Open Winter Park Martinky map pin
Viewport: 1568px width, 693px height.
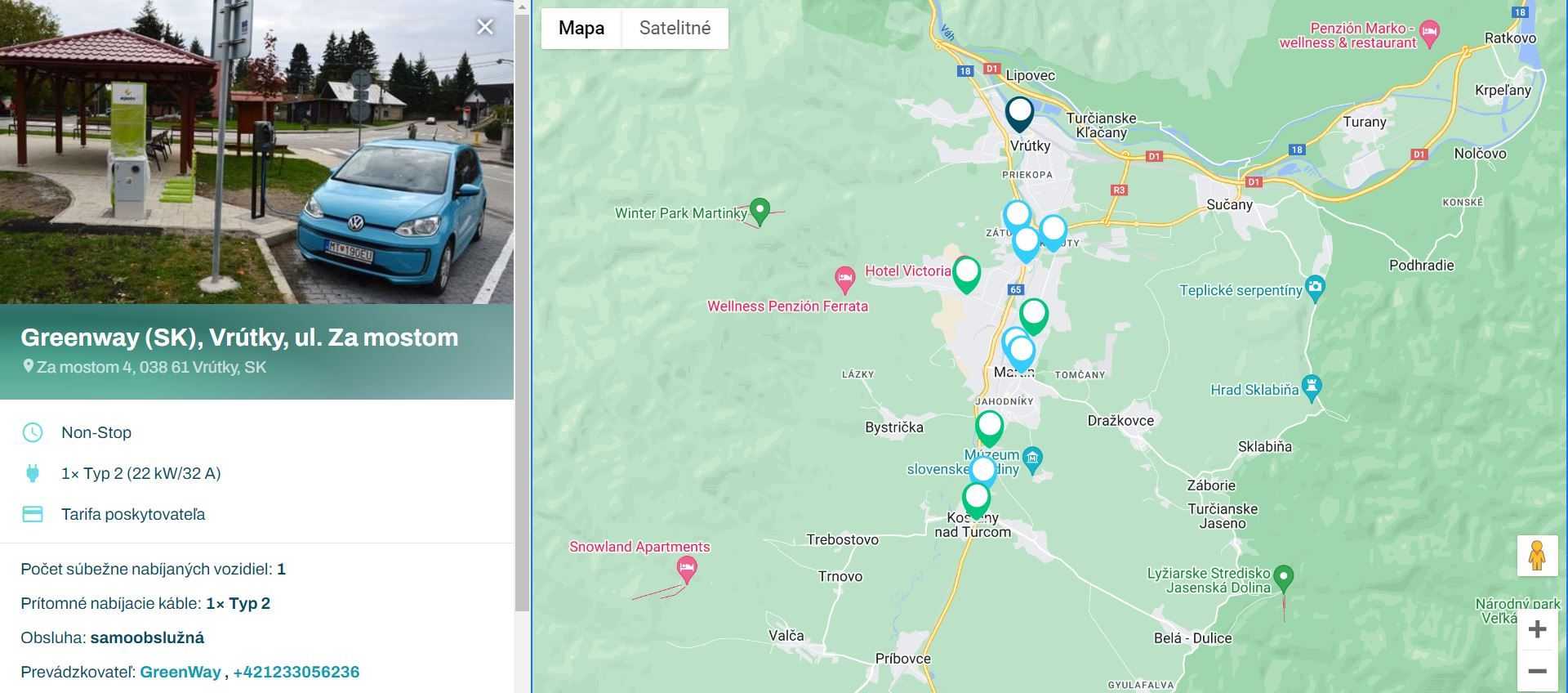point(759,211)
